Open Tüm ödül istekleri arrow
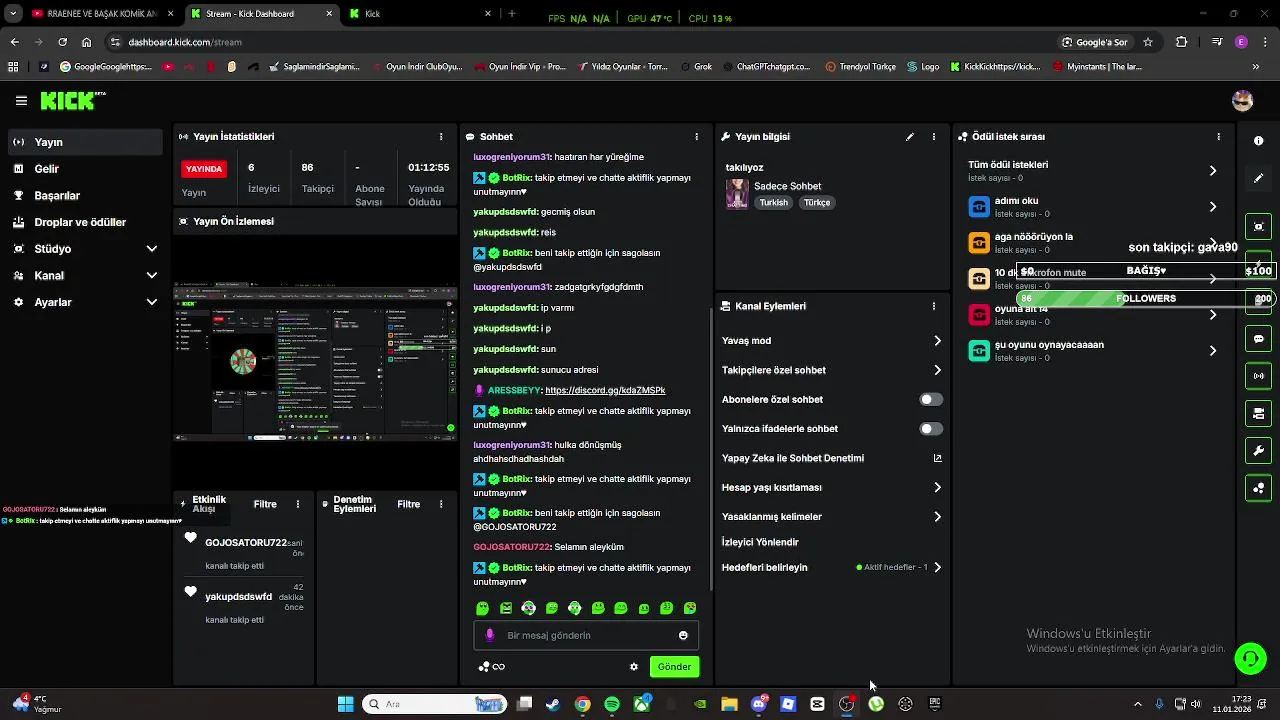Viewport: 1280px width, 720px height. (x=1213, y=171)
